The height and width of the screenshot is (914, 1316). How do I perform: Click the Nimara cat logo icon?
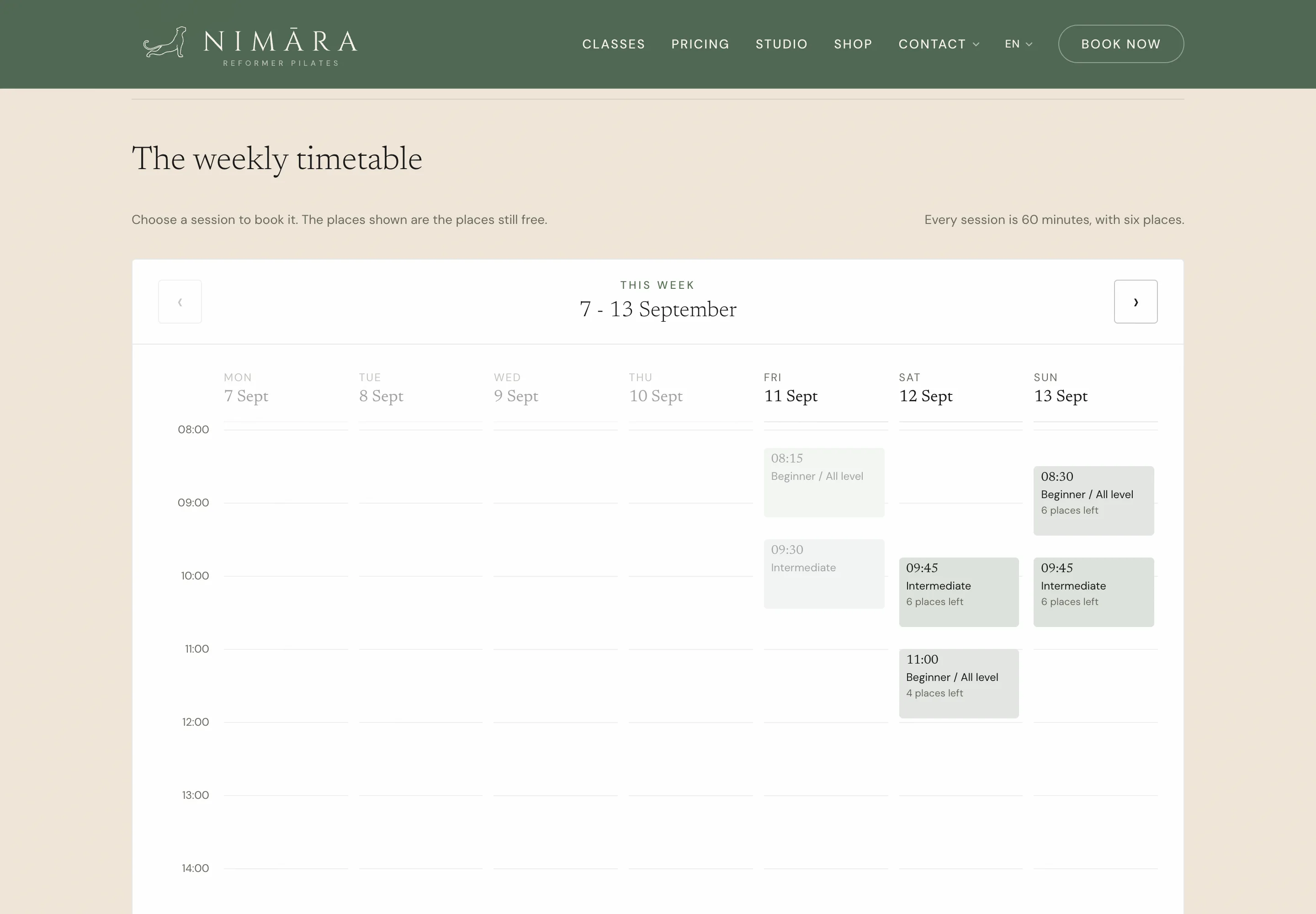click(x=165, y=42)
